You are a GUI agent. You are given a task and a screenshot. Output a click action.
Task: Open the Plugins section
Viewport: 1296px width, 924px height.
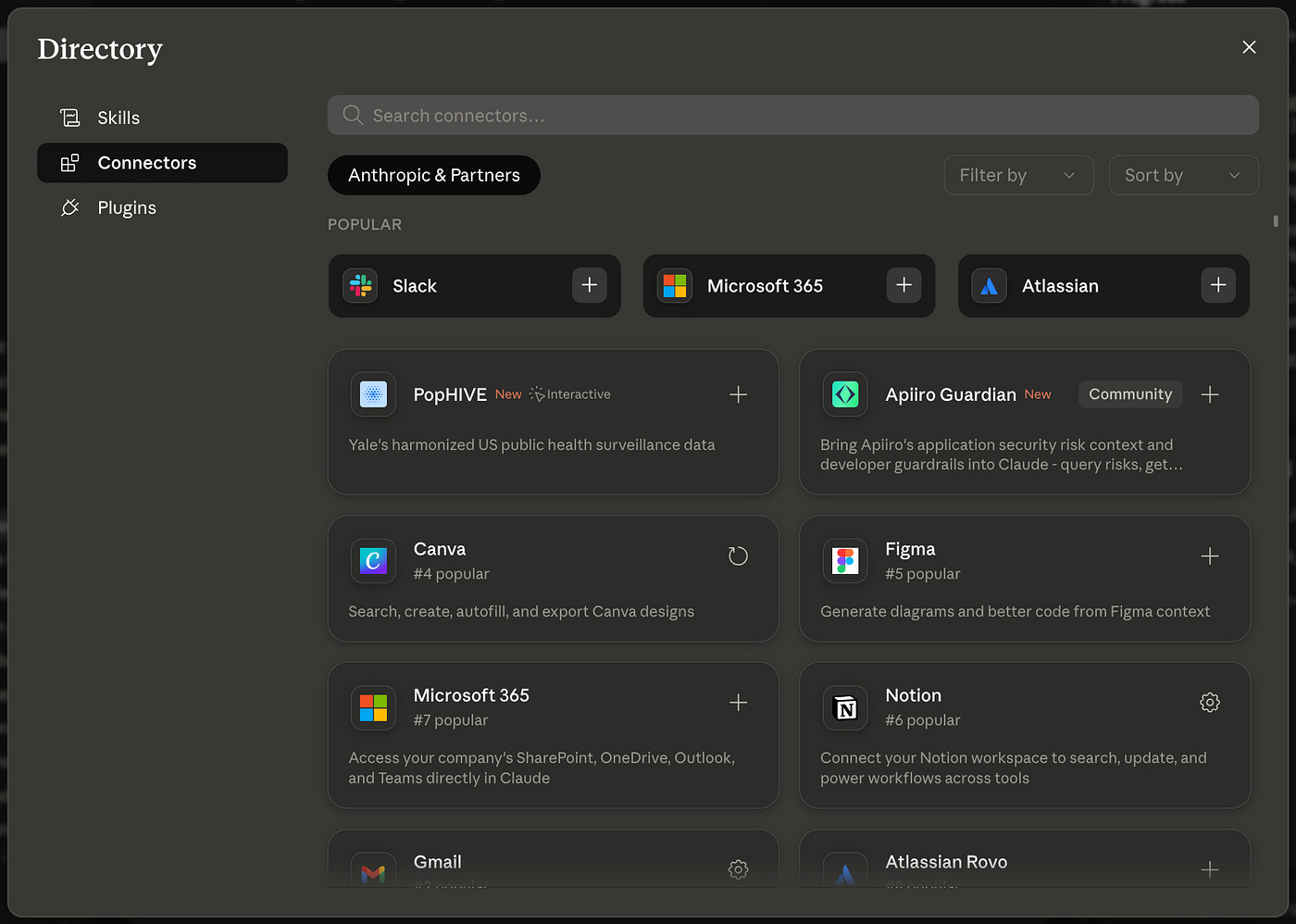[162, 207]
